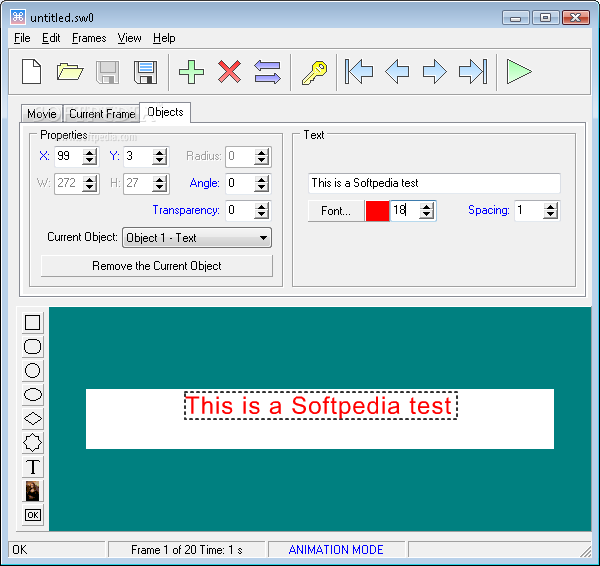Image resolution: width=600 pixels, height=566 pixels.
Task: Open the File menu
Action: tap(22, 38)
